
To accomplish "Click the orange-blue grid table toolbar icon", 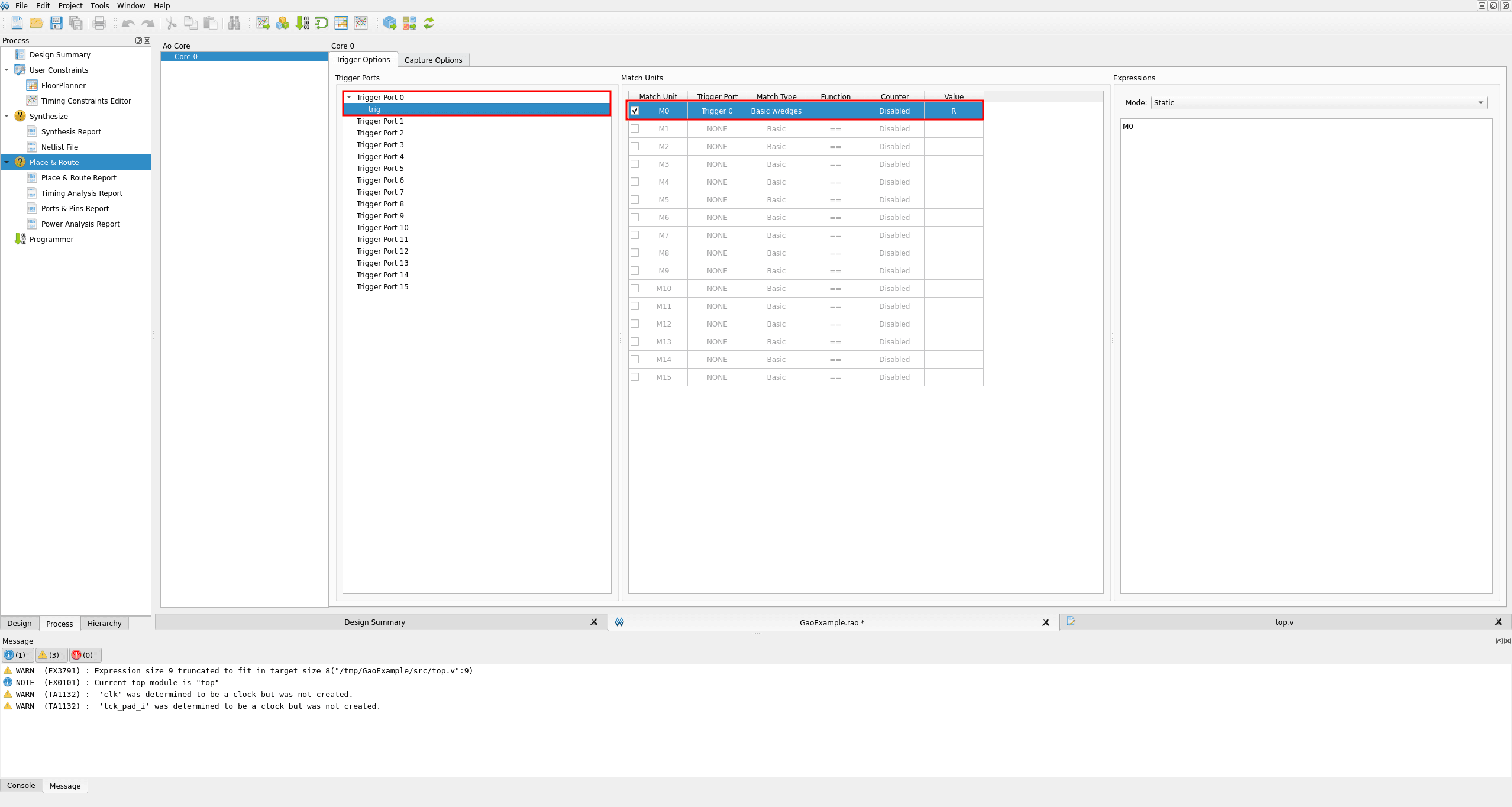I will click(341, 23).
